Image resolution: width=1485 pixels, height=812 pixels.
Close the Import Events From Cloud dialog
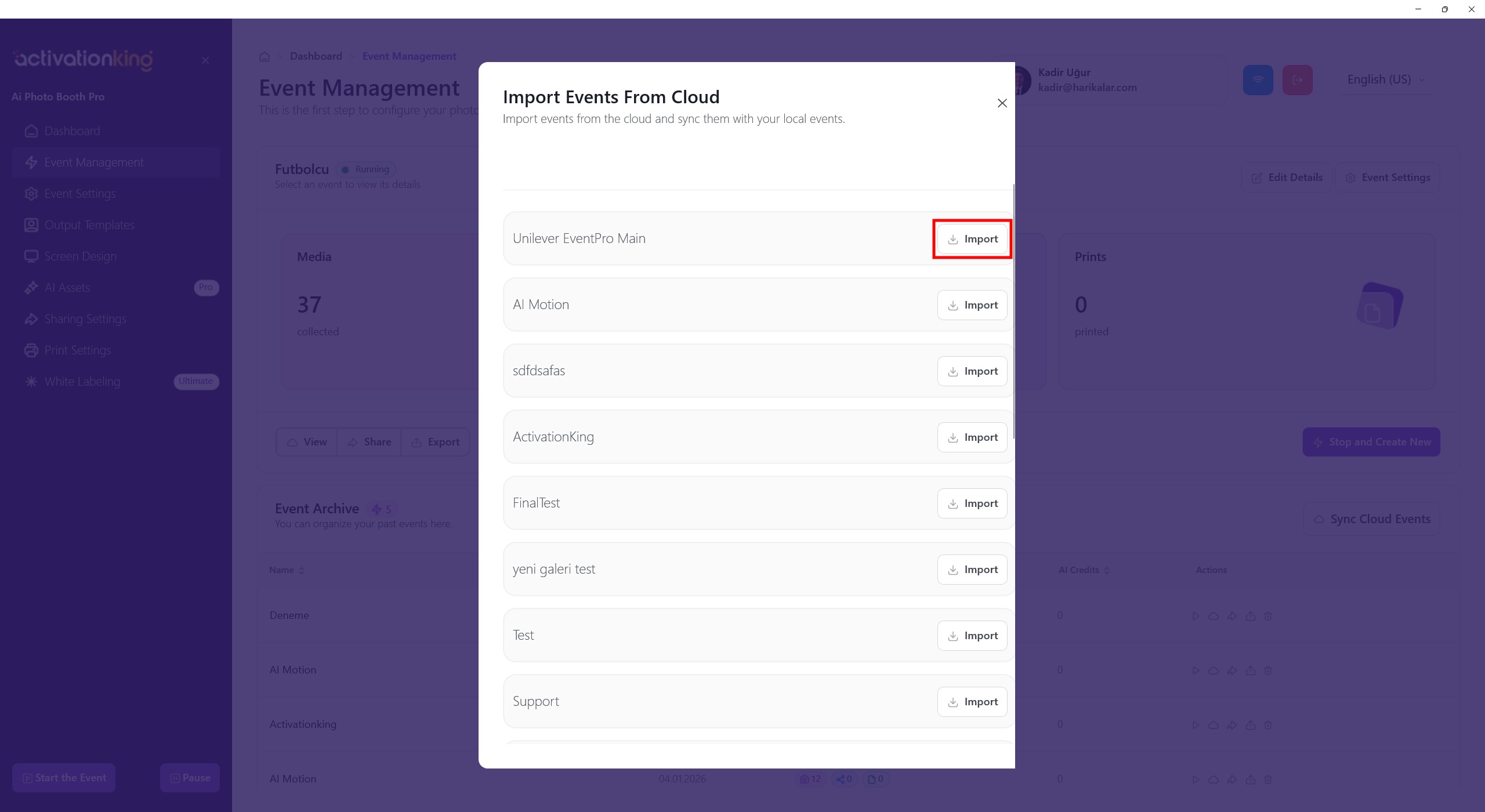coord(1002,103)
